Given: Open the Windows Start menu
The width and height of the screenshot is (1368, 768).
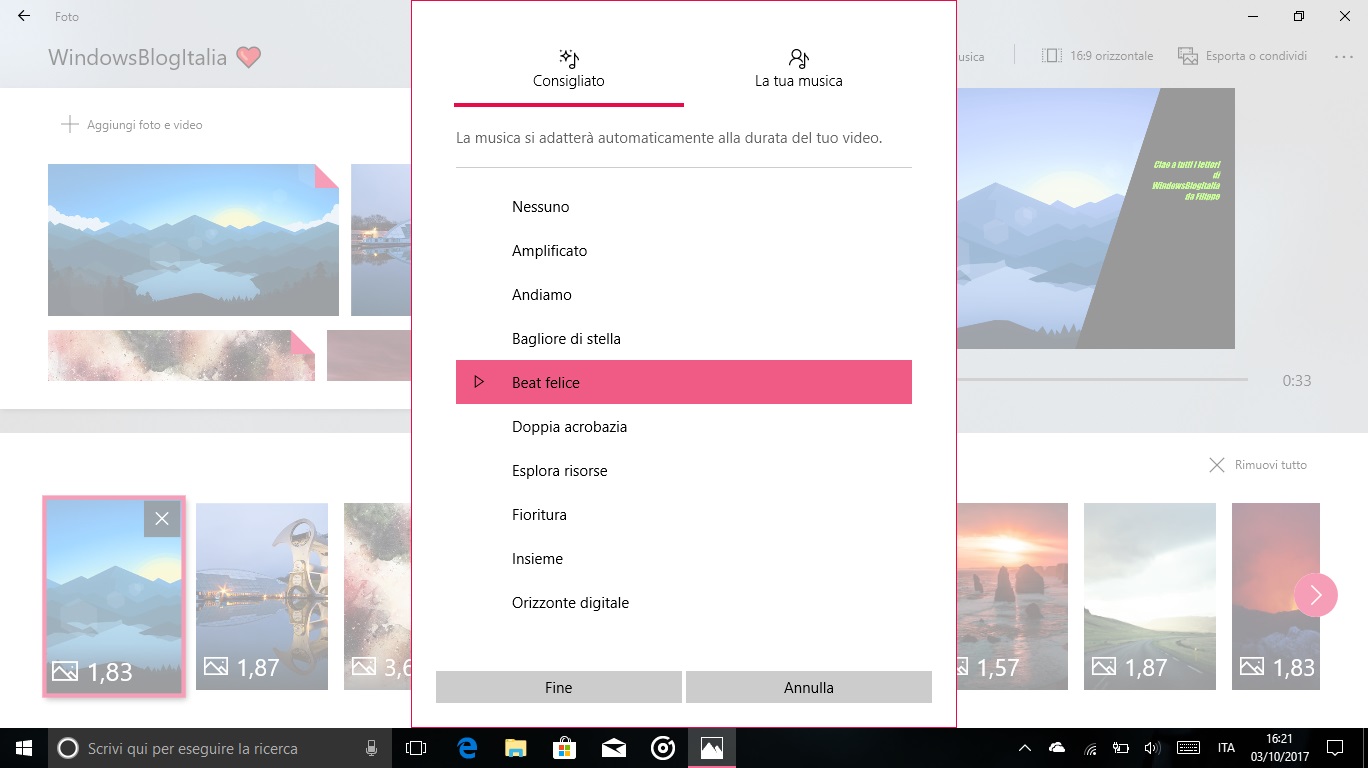Looking at the screenshot, I should point(24,747).
